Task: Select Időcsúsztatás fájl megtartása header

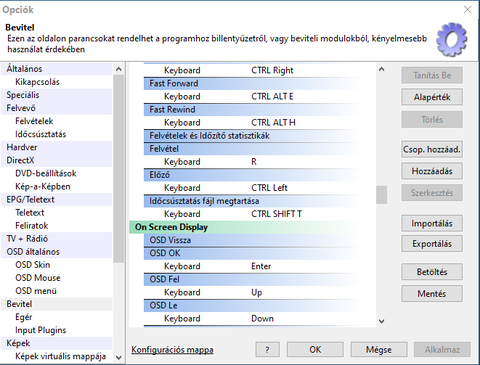Action: tap(252, 201)
